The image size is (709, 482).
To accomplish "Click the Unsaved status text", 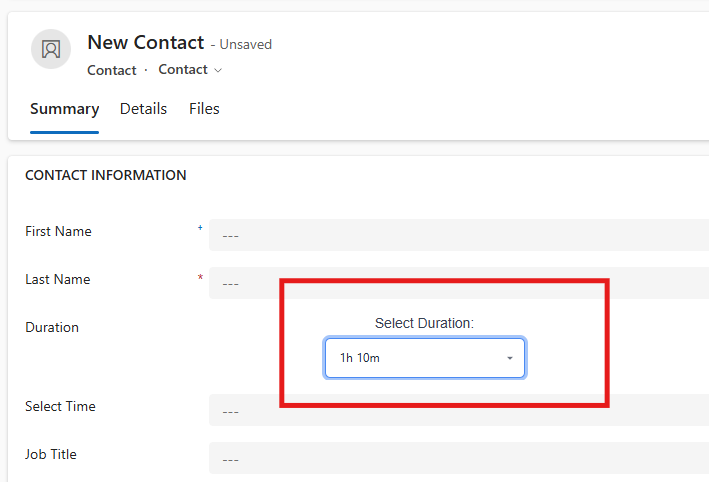I will (246, 45).
